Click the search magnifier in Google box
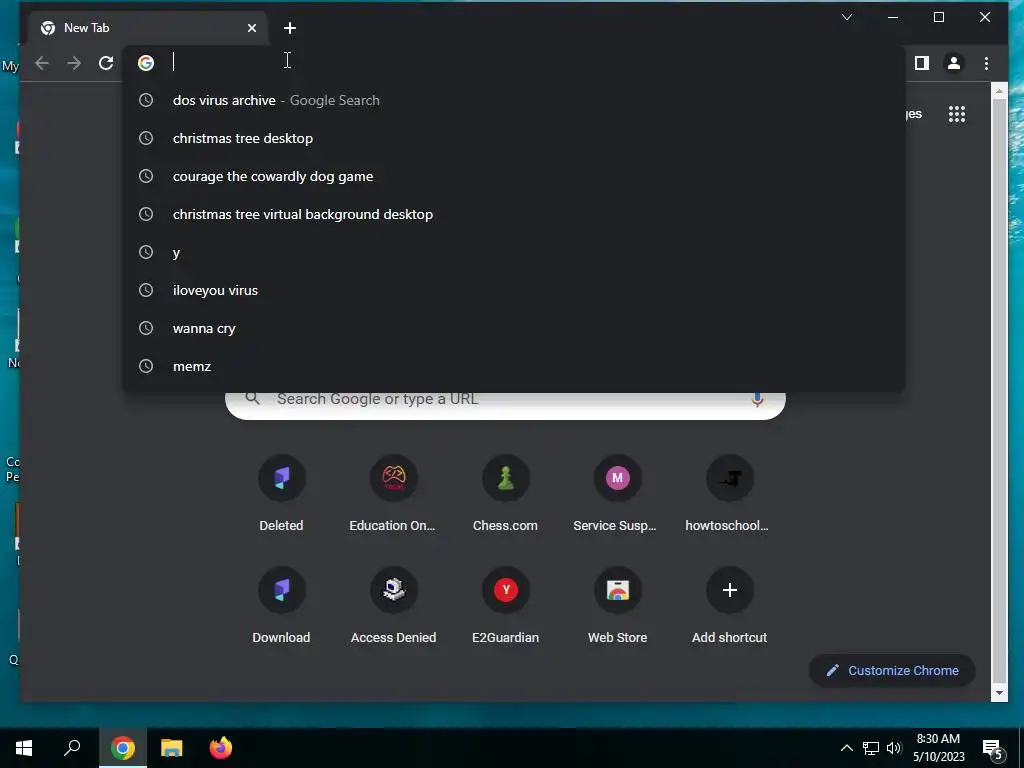The width and height of the screenshot is (1024, 768). tap(252, 398)
